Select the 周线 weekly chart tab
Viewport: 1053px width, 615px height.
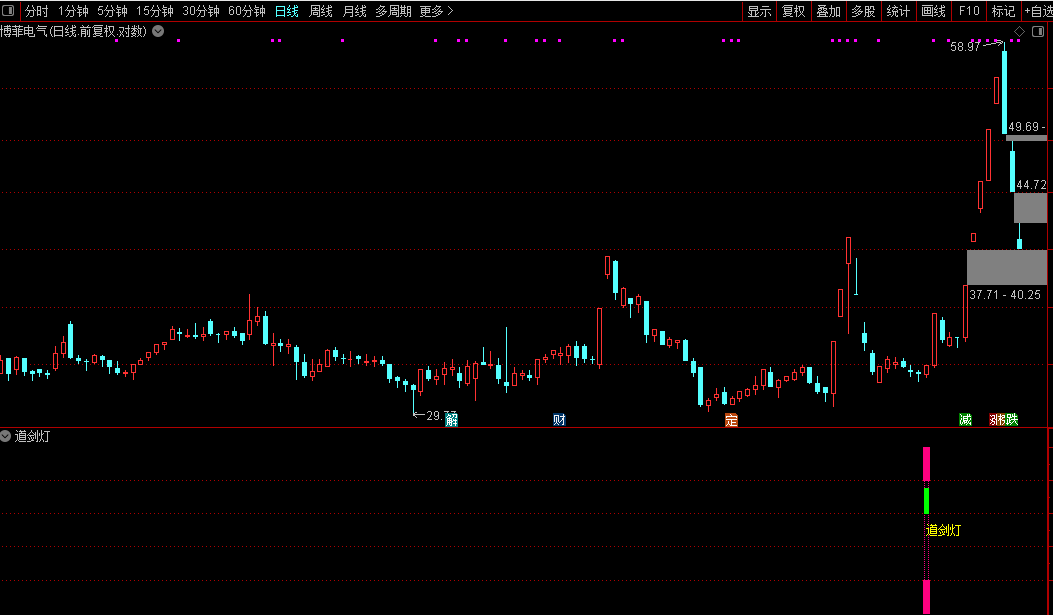click(x=320, y=11)
